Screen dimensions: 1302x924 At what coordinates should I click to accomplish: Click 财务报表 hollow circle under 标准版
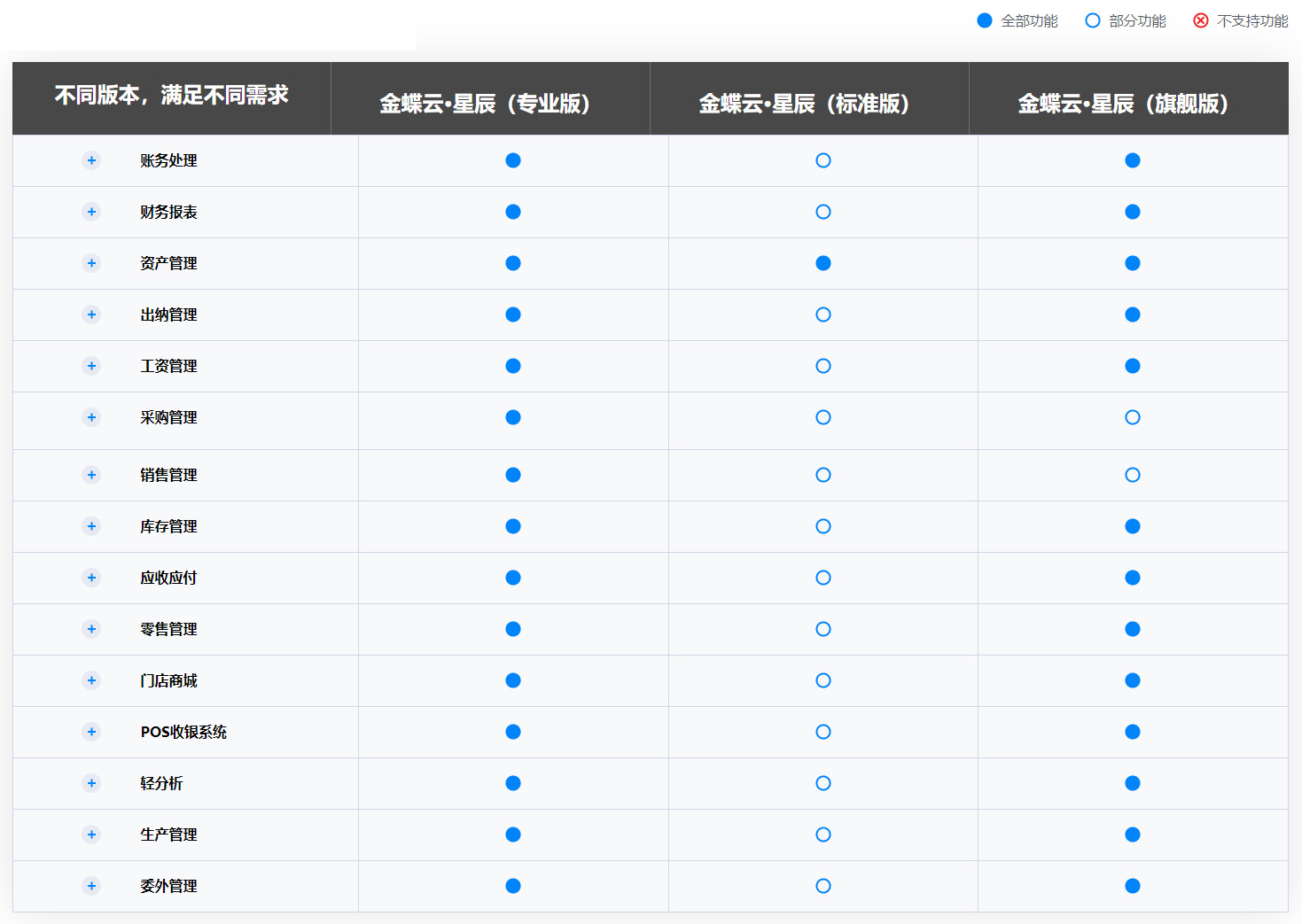[823, 212]
